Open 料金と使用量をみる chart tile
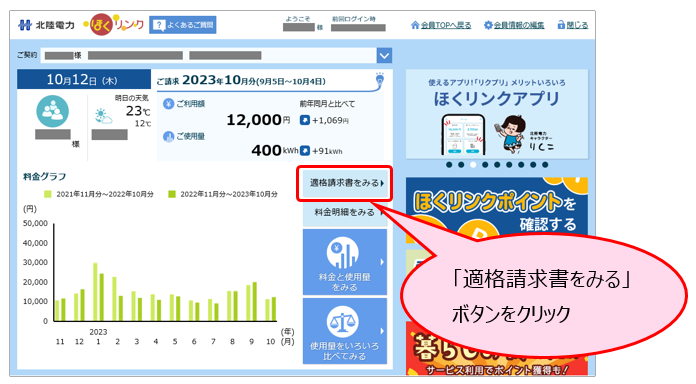The height and width of the screenshot is (384, 696). point(345,262)
